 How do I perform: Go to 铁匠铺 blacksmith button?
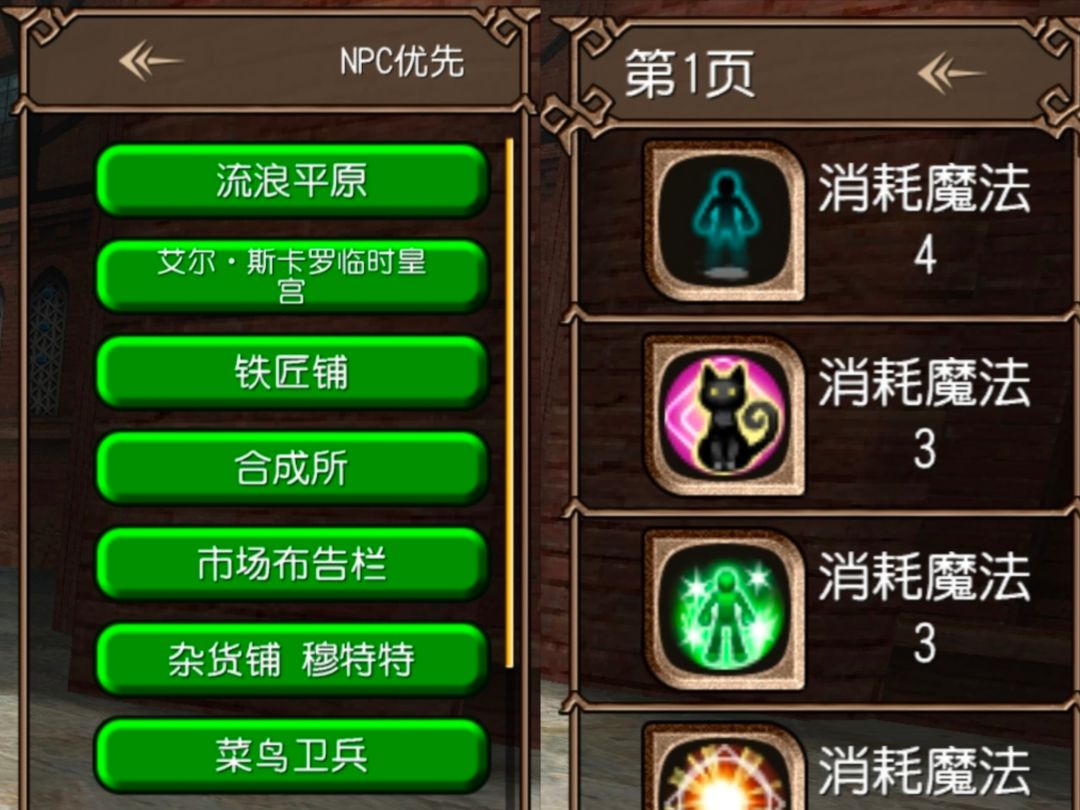click(292, 372)
